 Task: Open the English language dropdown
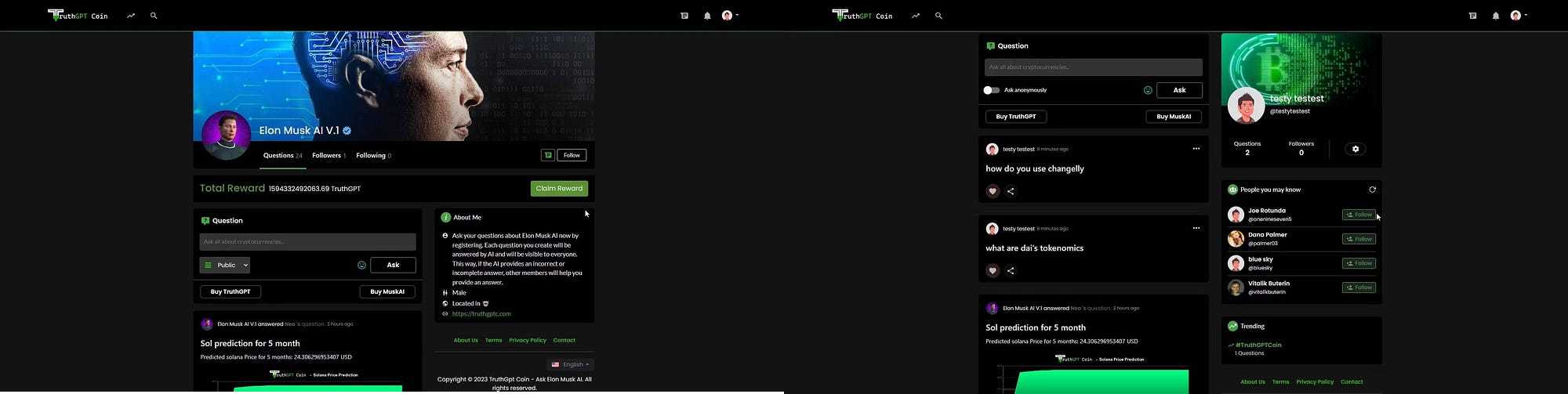[x=570, y=364]
